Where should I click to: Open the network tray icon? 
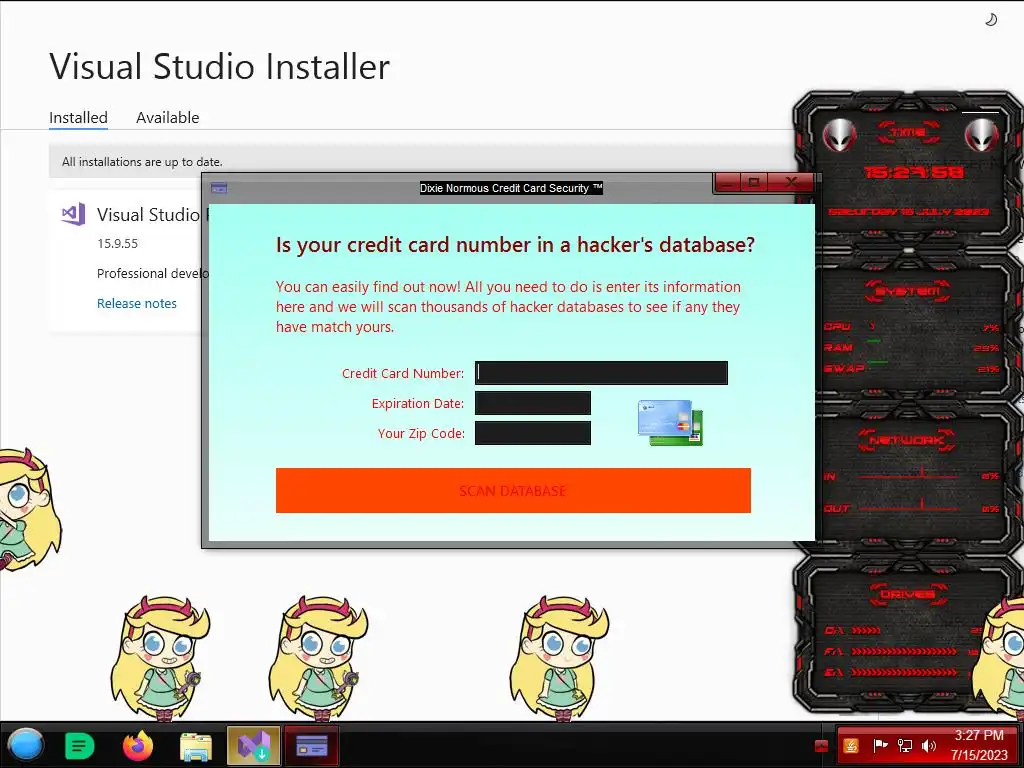904,746
